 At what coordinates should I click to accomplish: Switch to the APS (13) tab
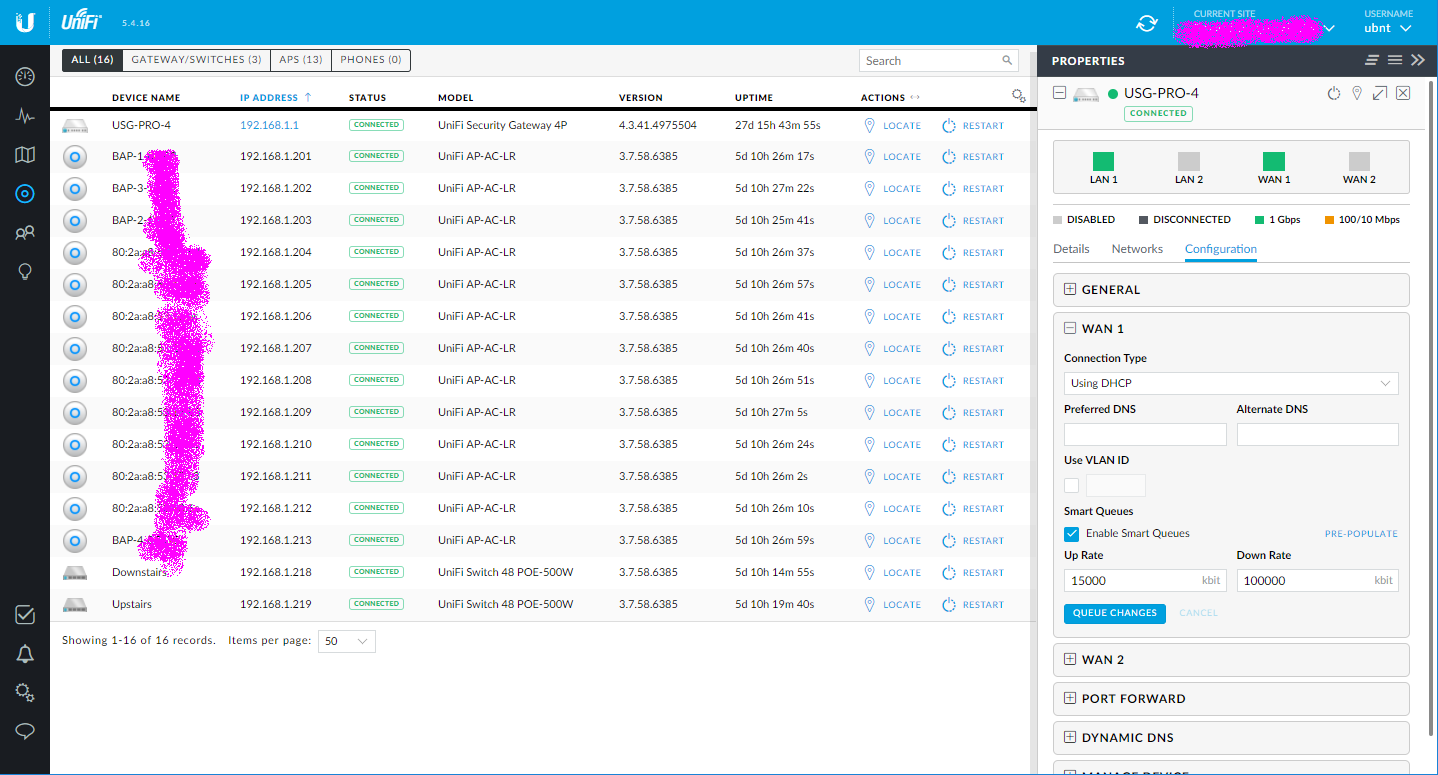tap(300, 60)
